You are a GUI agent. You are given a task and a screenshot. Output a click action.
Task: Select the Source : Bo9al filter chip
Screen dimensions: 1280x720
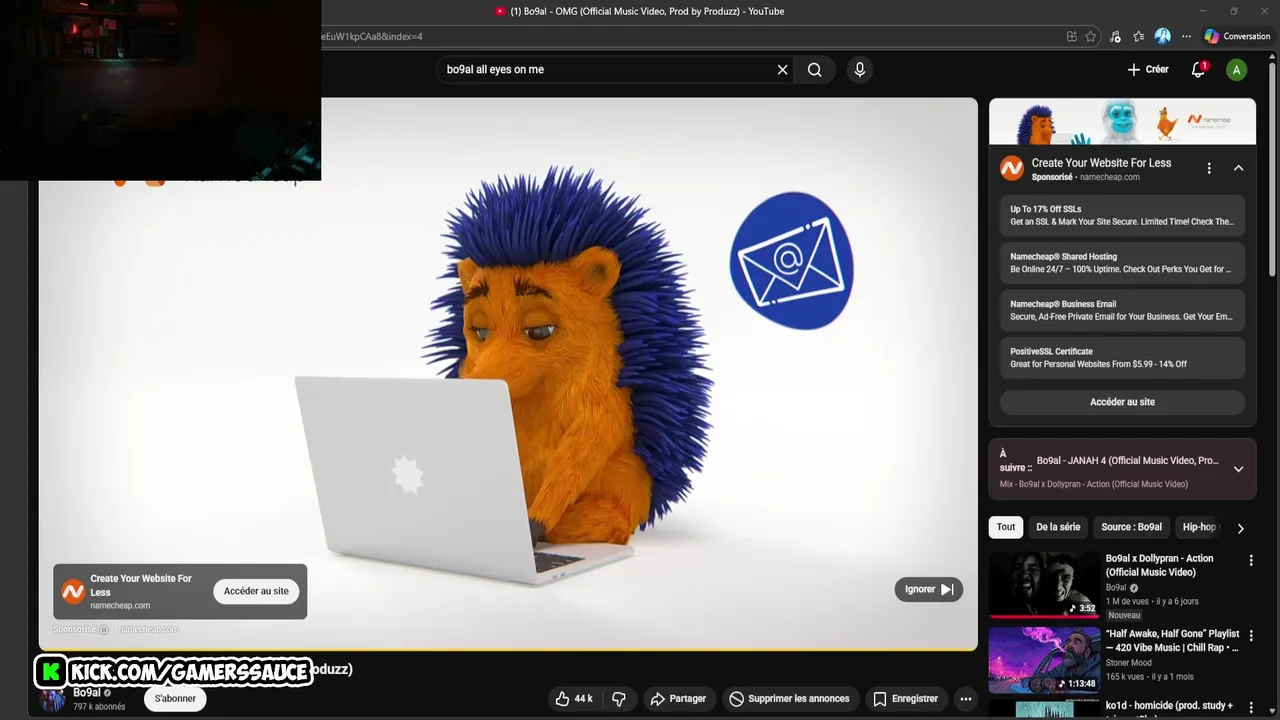(1131, 527)
